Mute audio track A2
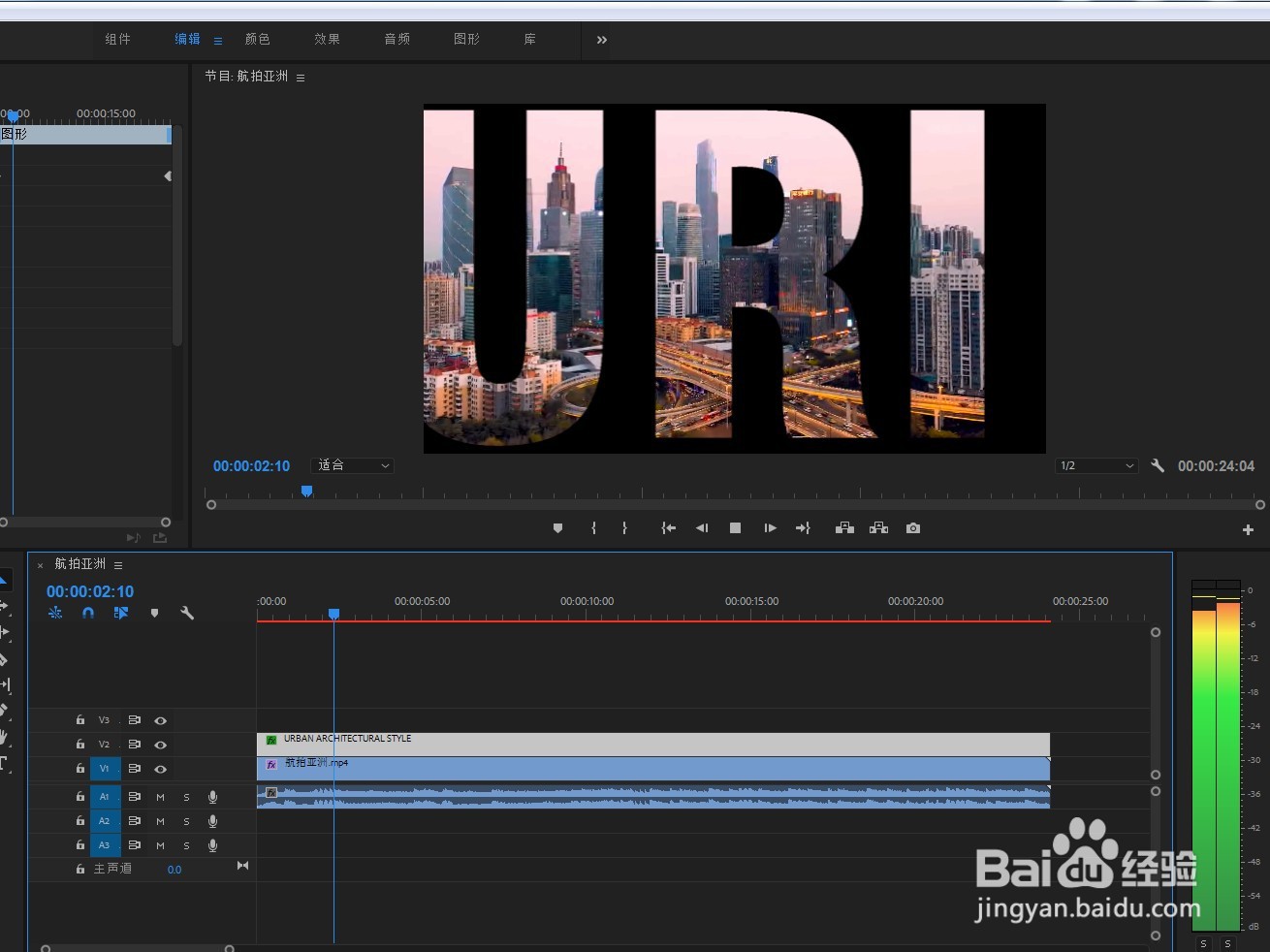 161,821
